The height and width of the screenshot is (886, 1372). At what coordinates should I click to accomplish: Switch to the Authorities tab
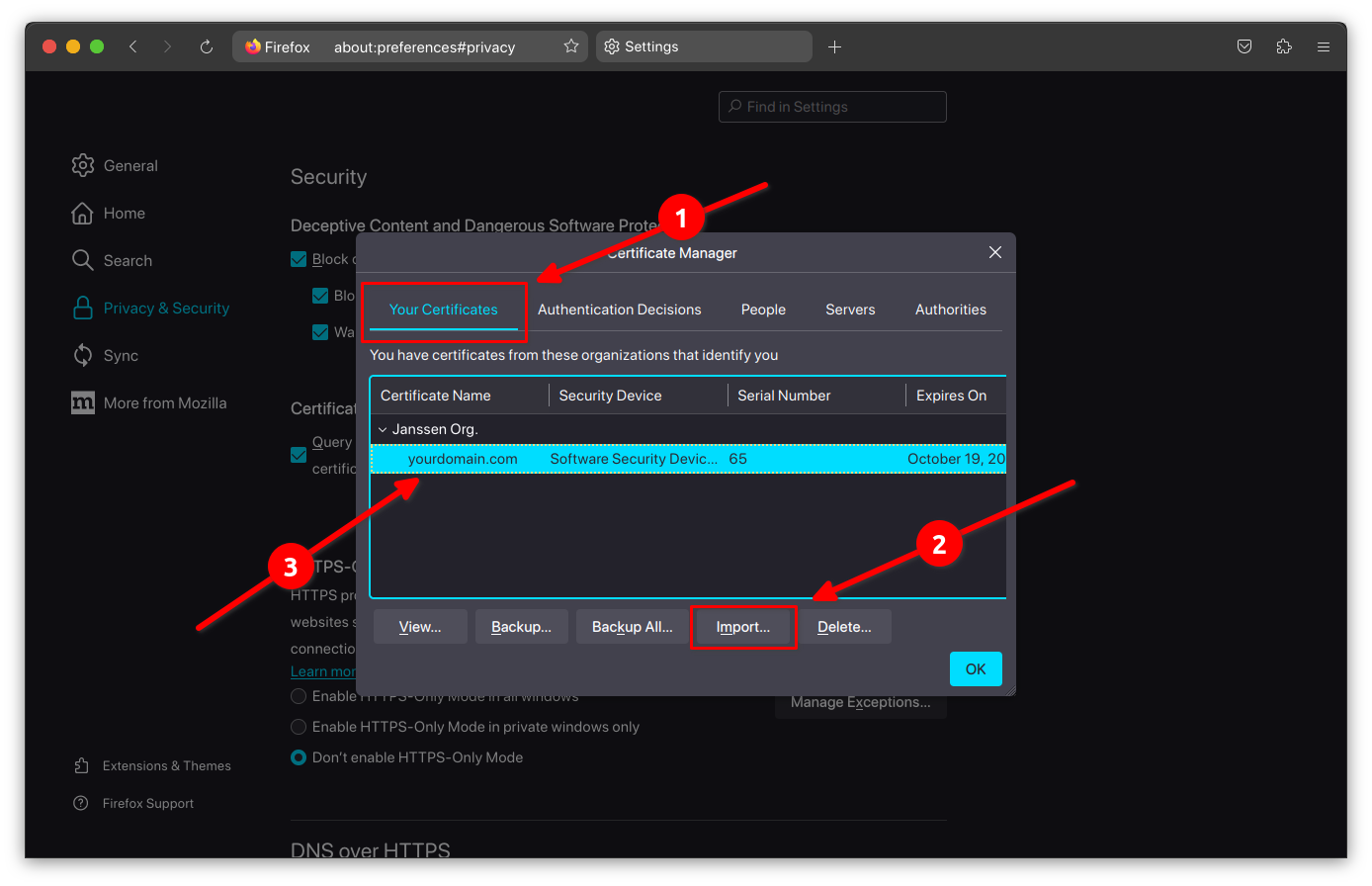point(950,310)
